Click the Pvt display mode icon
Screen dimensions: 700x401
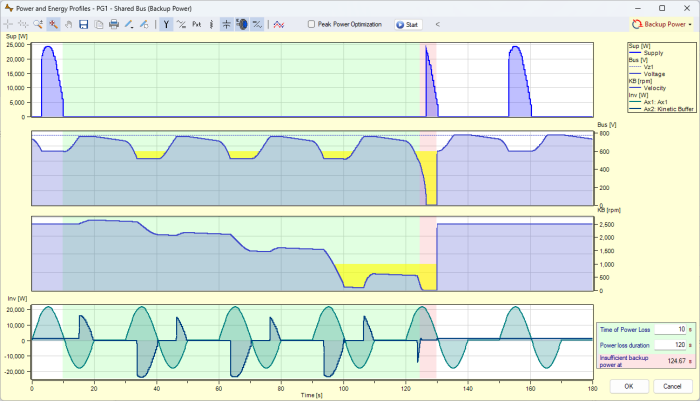click(x=196, y=23)
